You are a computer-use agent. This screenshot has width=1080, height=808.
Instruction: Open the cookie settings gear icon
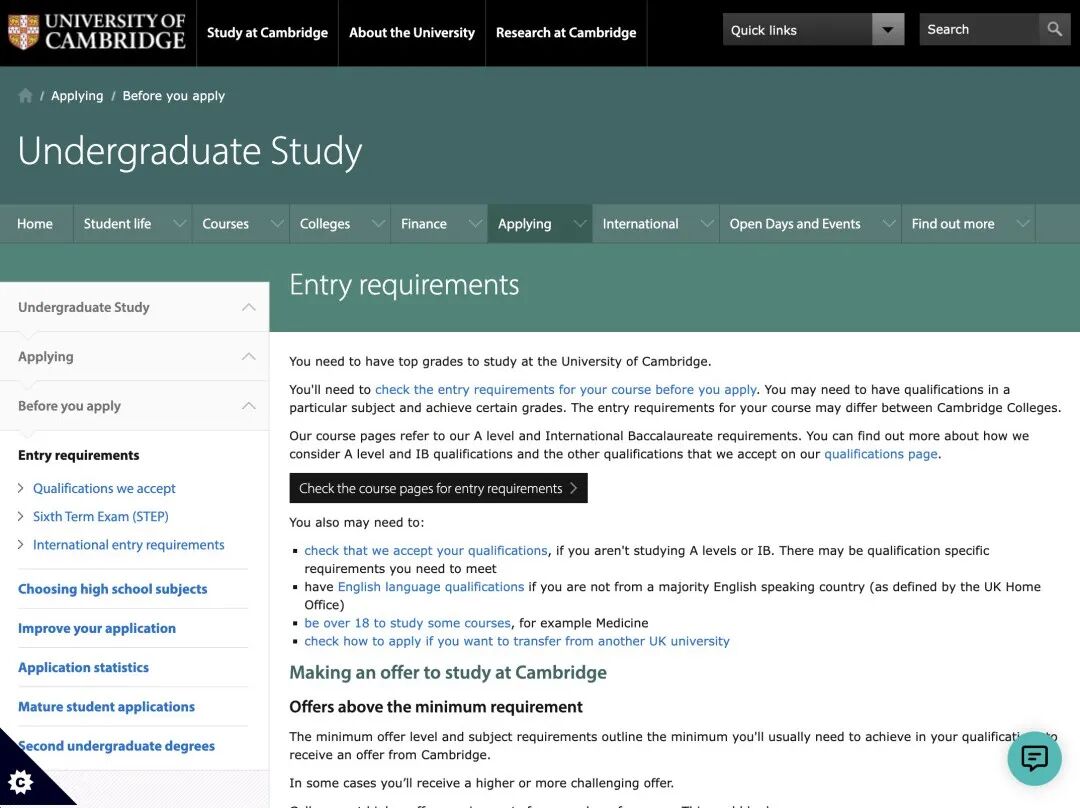click(x=21, y=782)
